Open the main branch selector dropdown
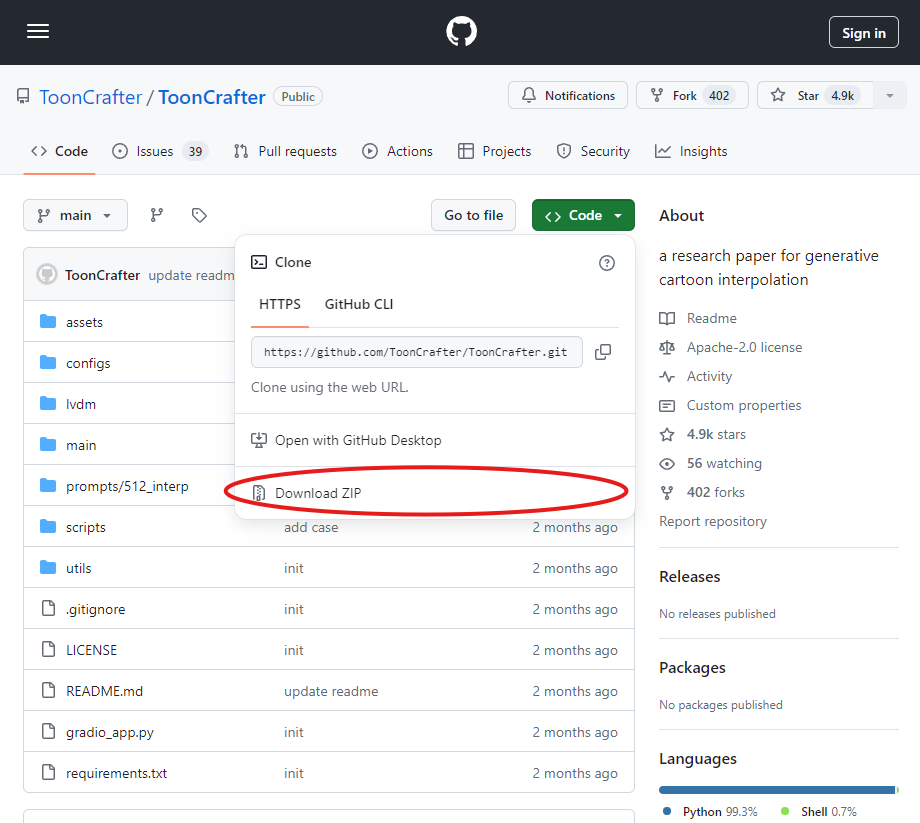Image resolution: width=920 pixels, height=823 pixels. (x=75, y=215)
